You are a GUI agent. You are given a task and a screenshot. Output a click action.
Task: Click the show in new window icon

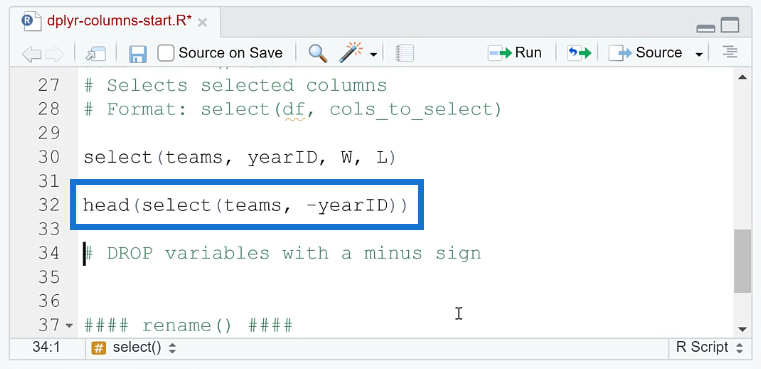(96, 53)
